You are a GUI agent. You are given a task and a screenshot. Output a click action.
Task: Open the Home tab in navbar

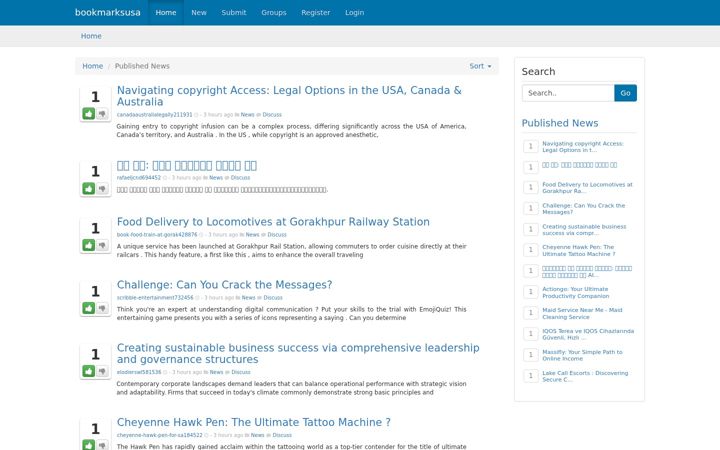(x=166, y=12)
